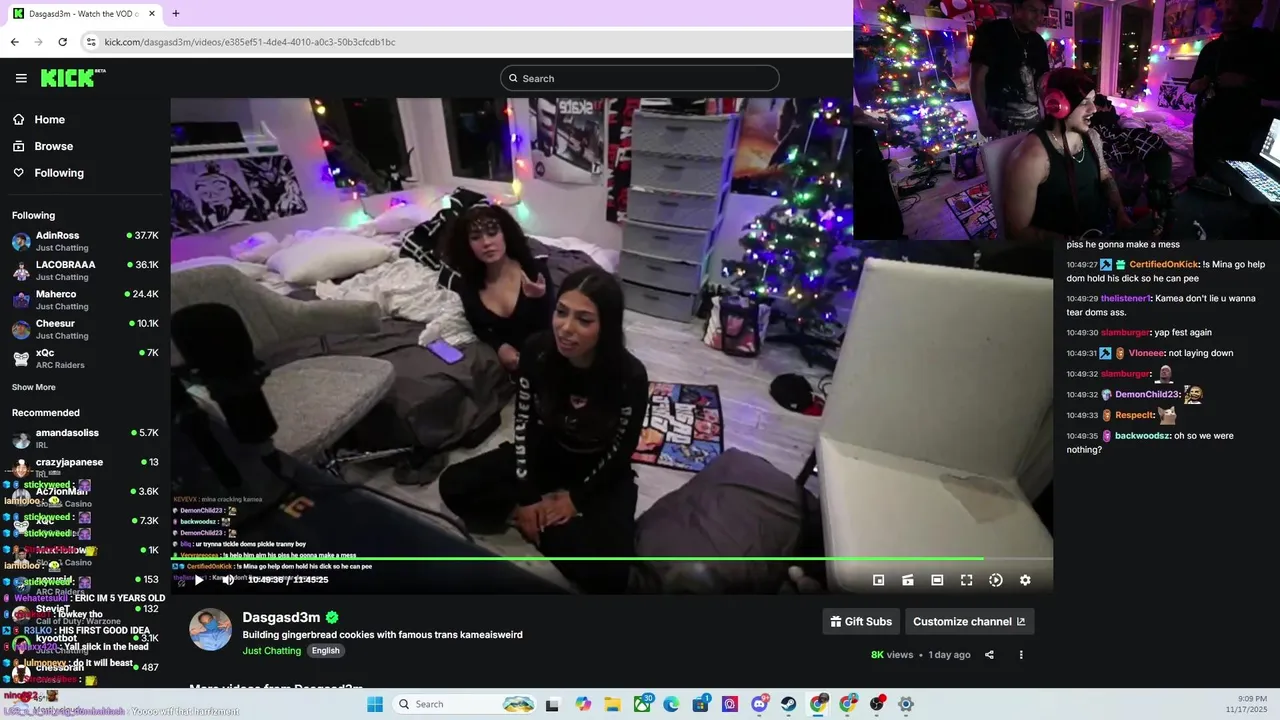
Task: Click the Dasgasd3m channel avatar
Action: click(x=210, y=629)
